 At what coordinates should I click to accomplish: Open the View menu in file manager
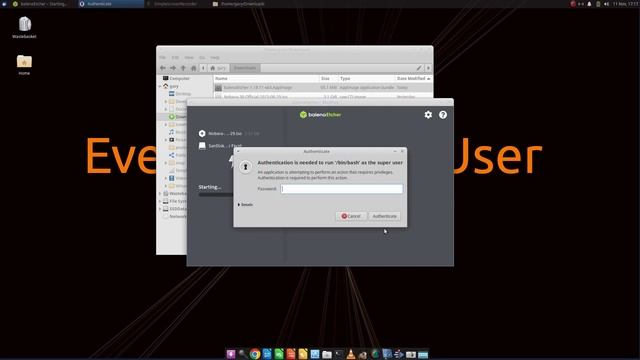pos(189,58)
